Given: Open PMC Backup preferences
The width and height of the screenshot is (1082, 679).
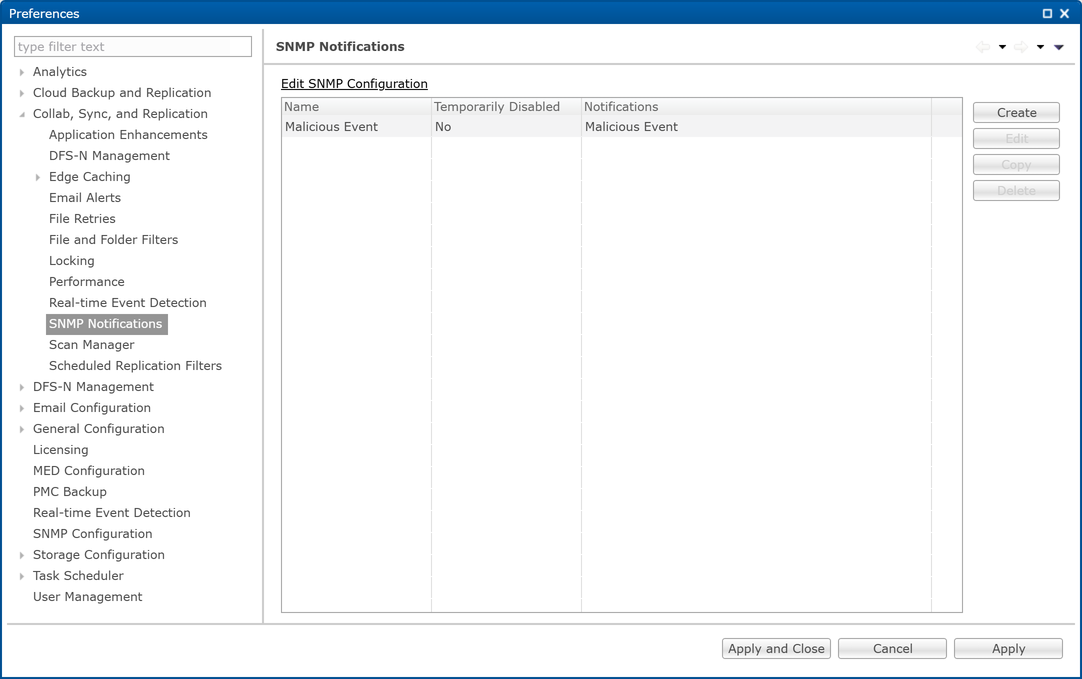Looking at the screenshot, I should [70, 492].
